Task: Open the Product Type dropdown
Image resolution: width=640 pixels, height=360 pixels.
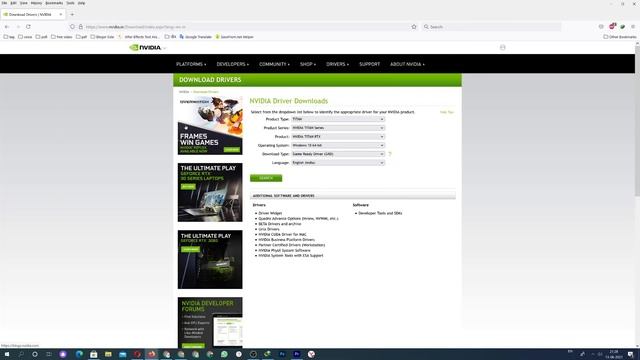Action: point(338,119)
